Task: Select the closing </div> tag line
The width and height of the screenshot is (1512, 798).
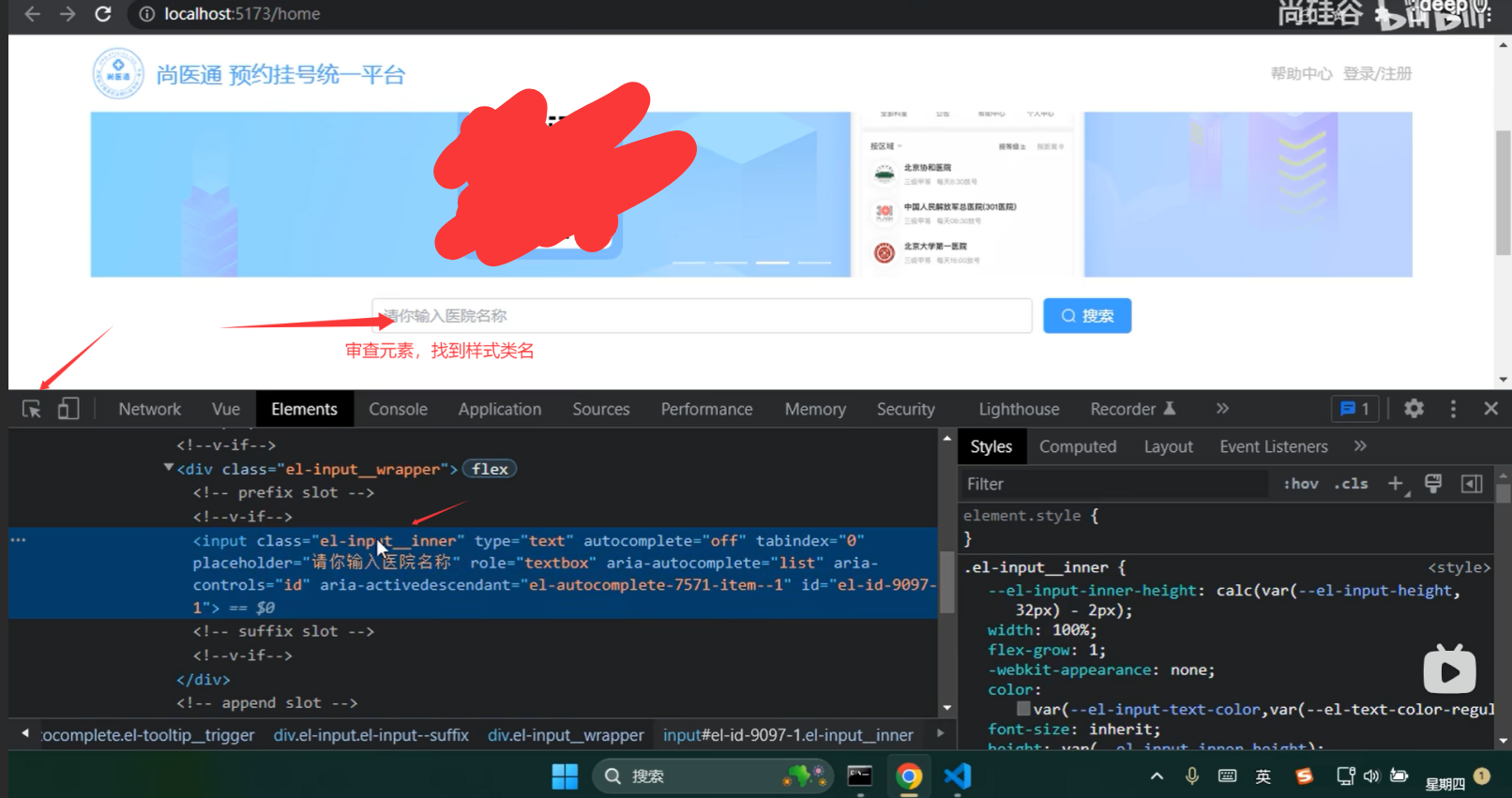Action: pyautogui.click(x=204, y=679)
